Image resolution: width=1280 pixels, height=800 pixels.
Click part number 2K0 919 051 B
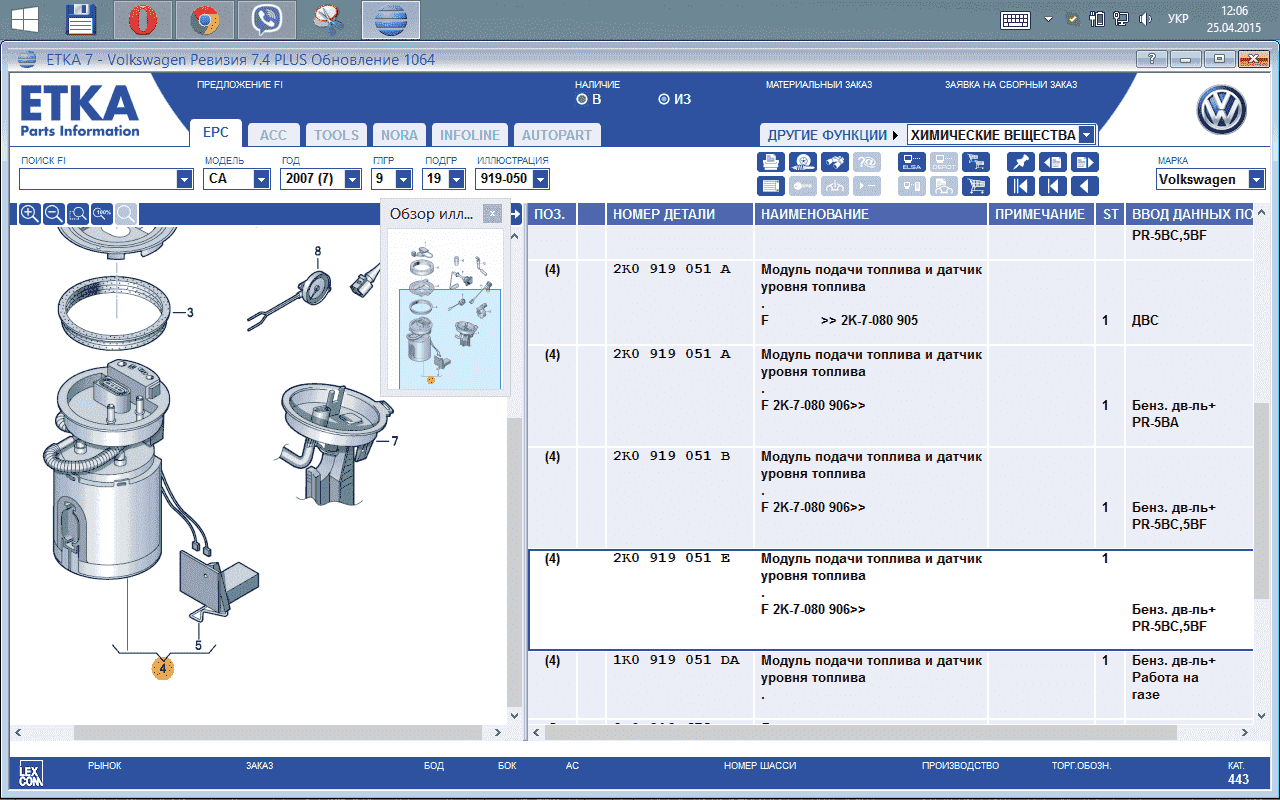tap(671, 456)
